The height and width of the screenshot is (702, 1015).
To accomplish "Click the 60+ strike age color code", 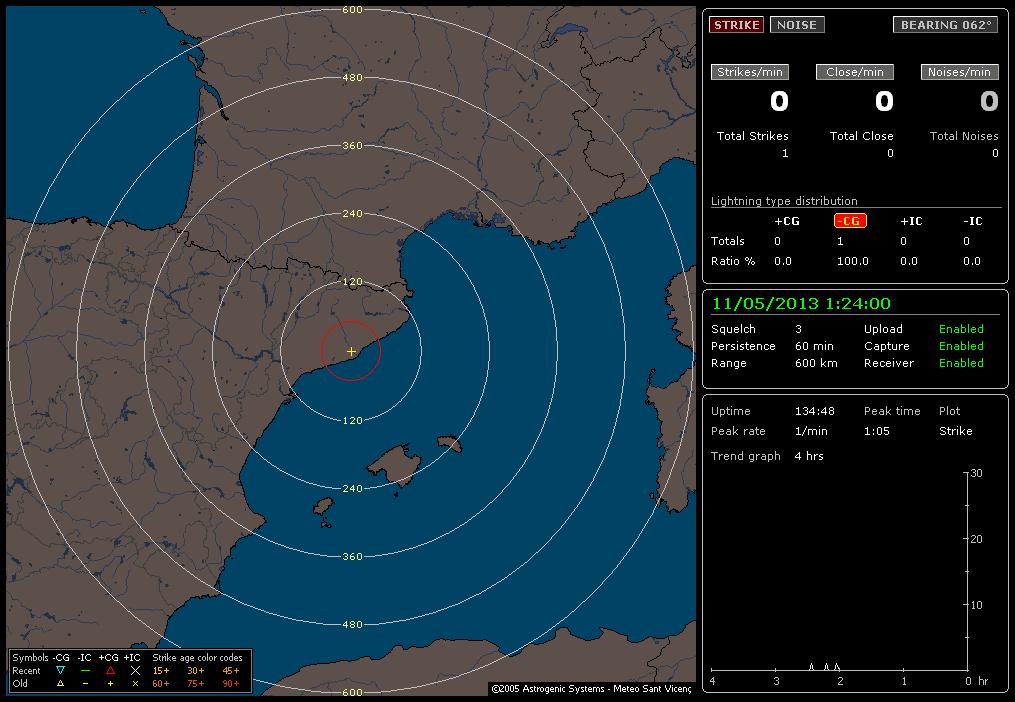I will click(x=161, y=683).
